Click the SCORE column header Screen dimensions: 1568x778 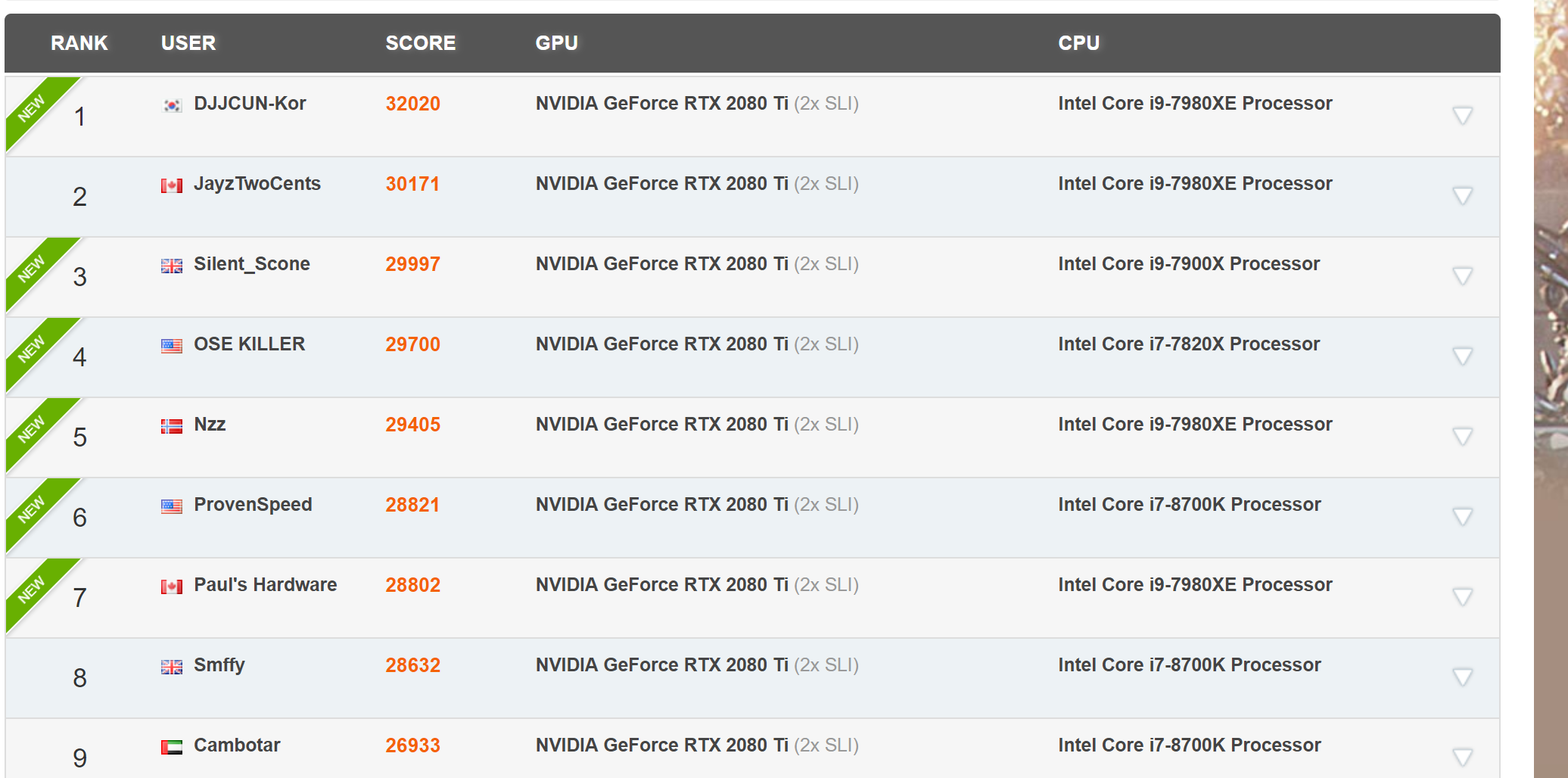(x=421, y=43)
